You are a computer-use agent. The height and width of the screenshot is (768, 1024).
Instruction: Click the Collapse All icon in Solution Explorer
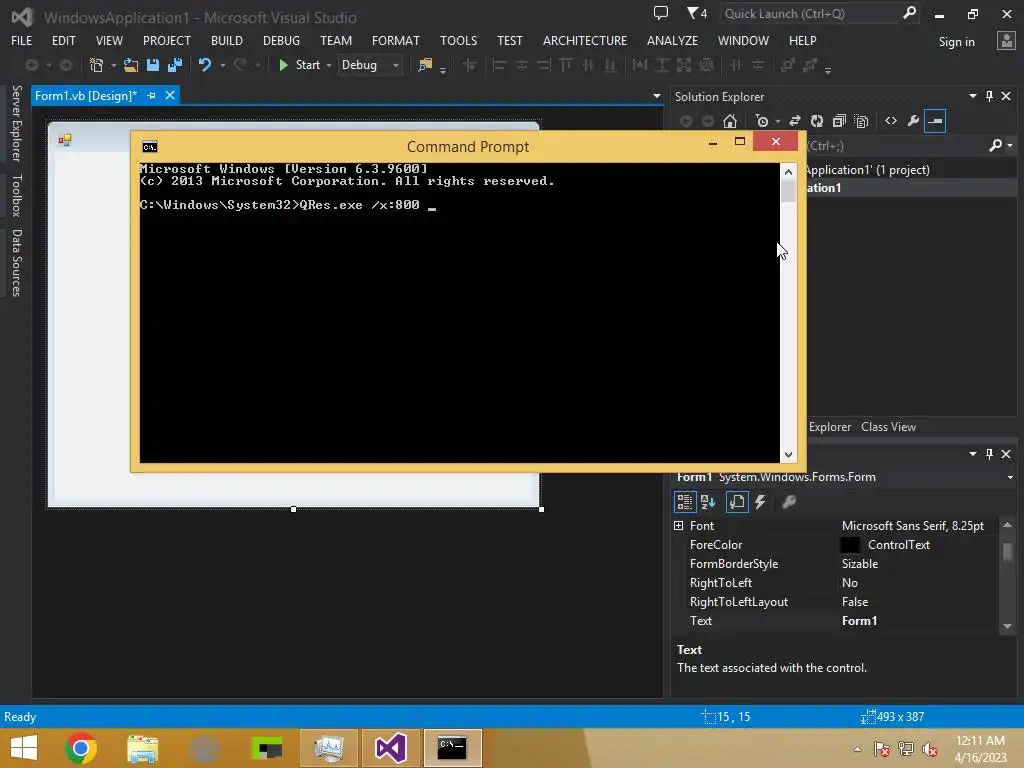839,121
